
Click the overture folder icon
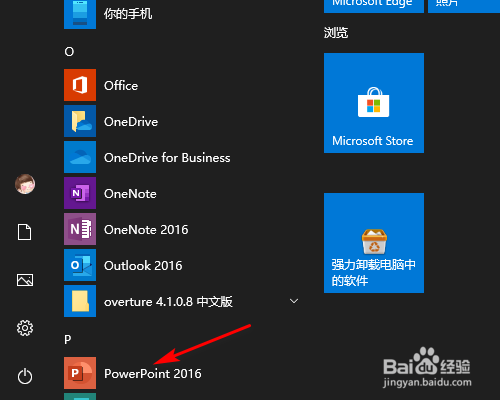coord(80,301)
